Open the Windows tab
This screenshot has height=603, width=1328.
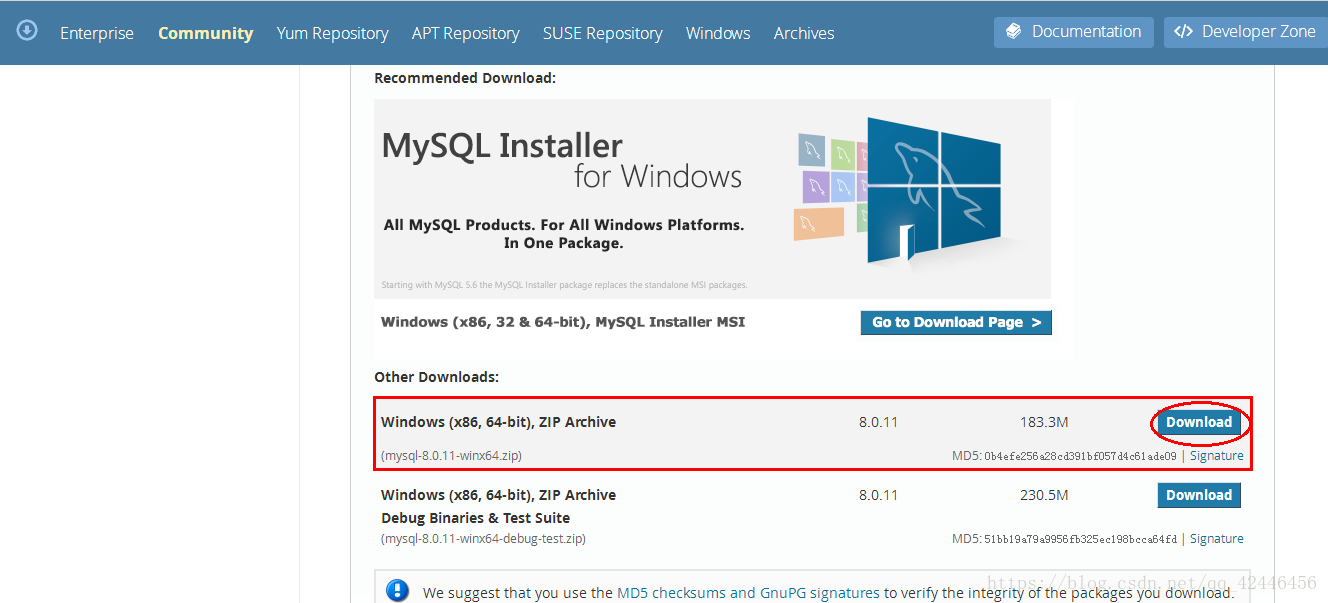point(718,33)
